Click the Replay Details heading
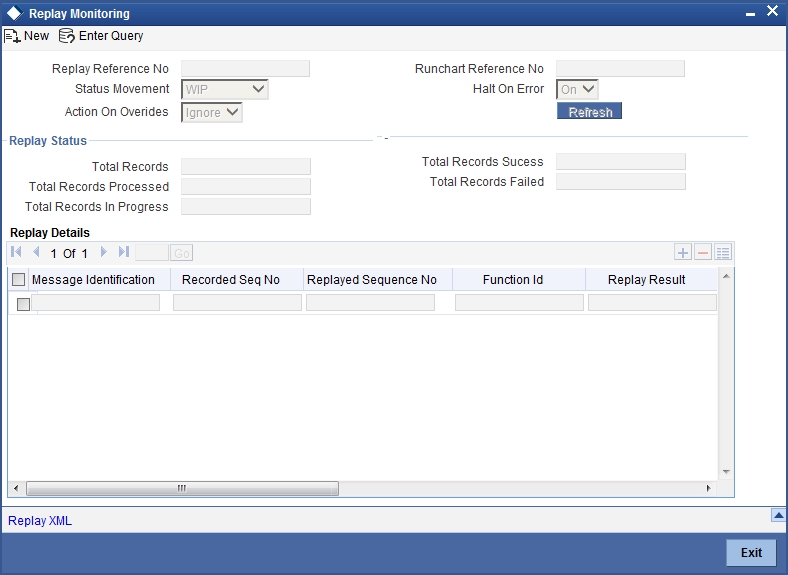 pos(50,233)
